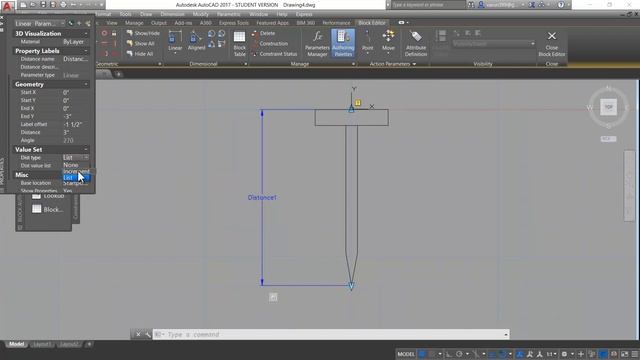Select the Point action parameter tool

367,42
